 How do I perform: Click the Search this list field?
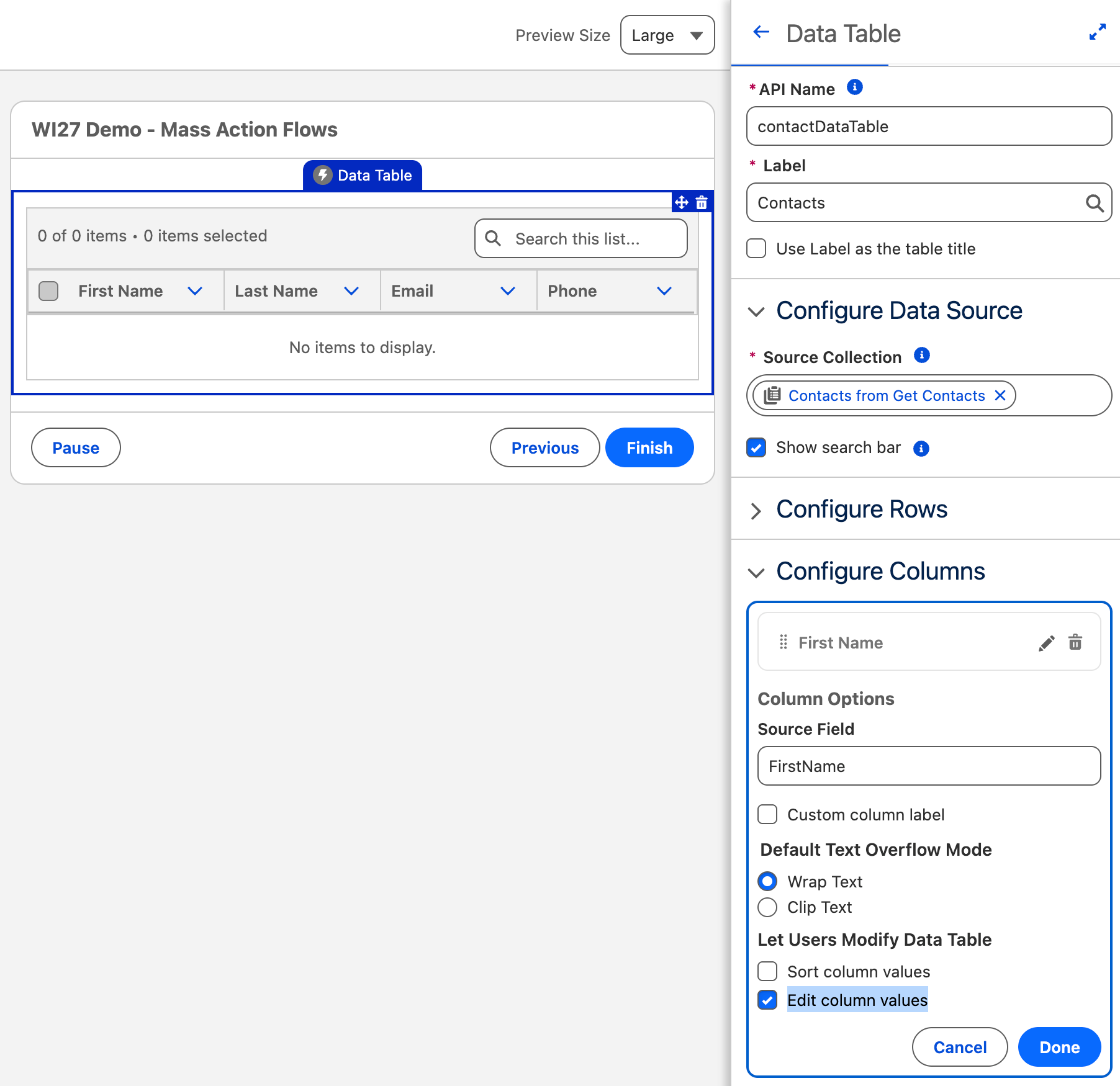pos(581,238)
